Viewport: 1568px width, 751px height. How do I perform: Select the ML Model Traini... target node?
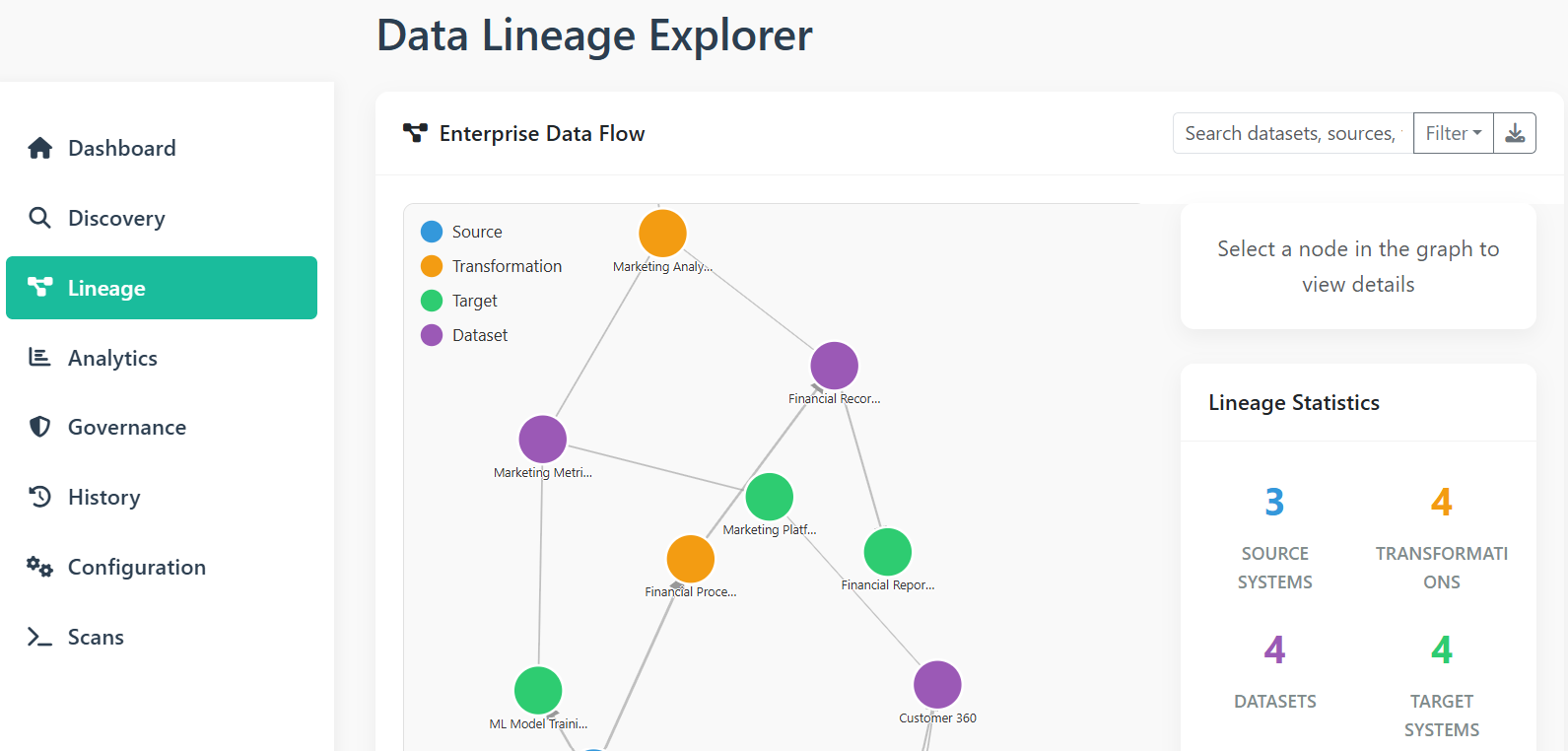(538, 691)
